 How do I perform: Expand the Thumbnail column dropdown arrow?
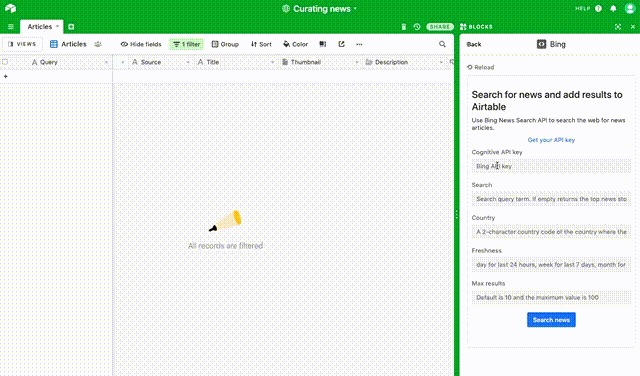point(357,62)
